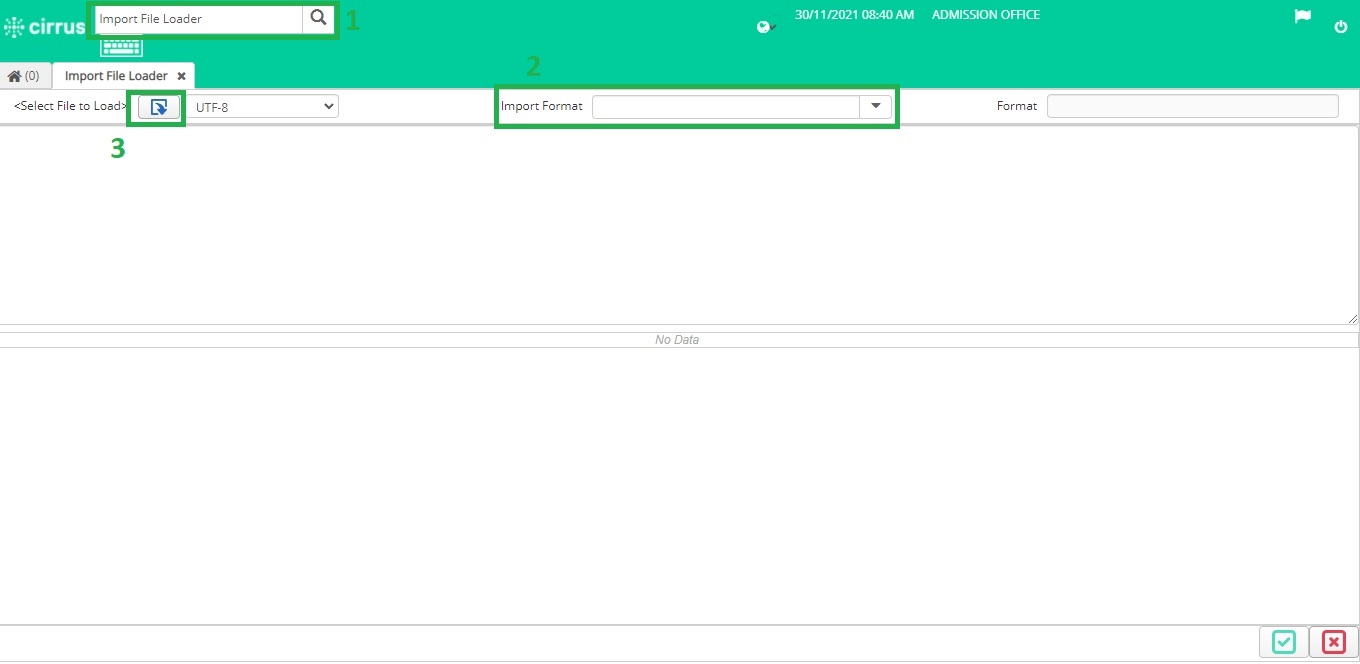Click the Cirrus logo

[x=45, y=27]
